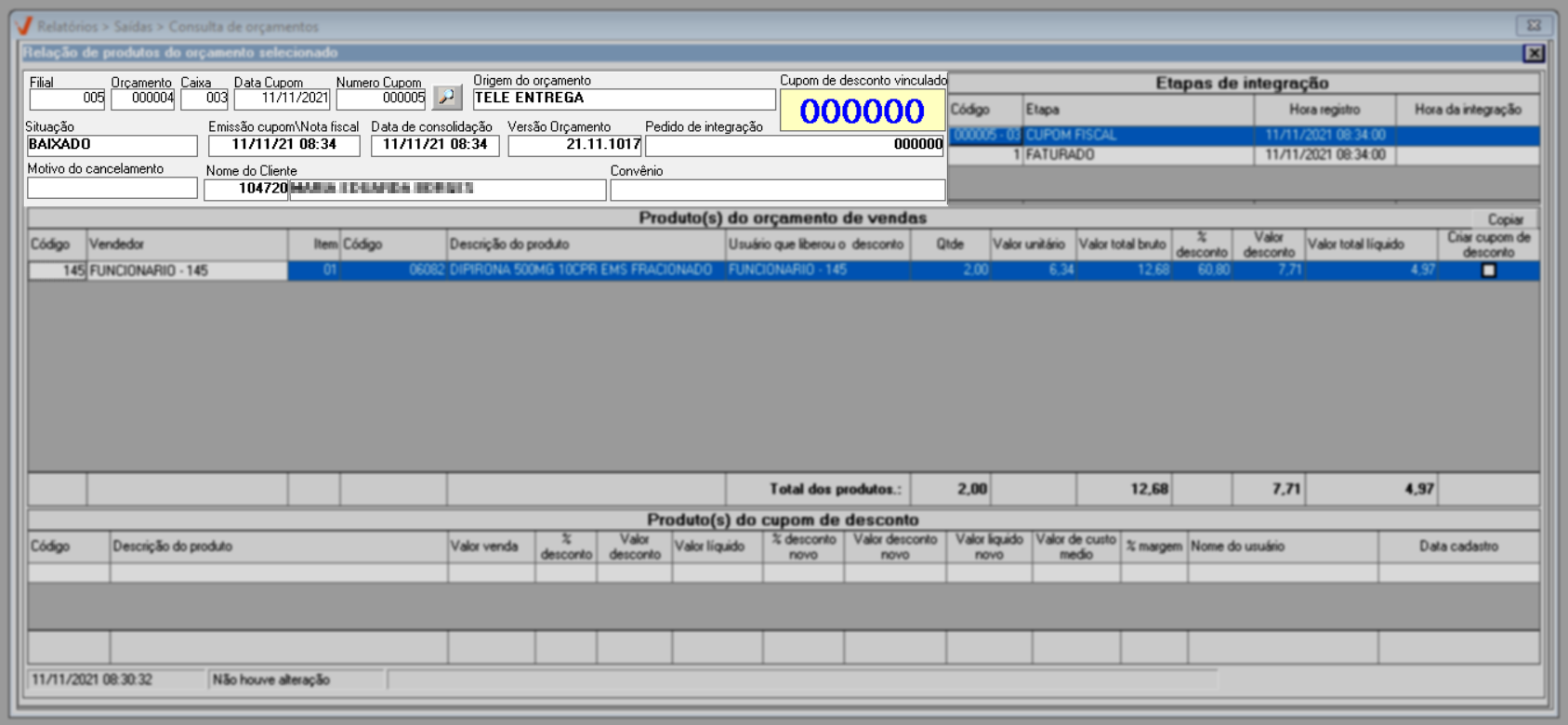Click the Situação field showing BAIXADO
Viewport: 1568px width, 725px height.
click(x=112, y=145)
